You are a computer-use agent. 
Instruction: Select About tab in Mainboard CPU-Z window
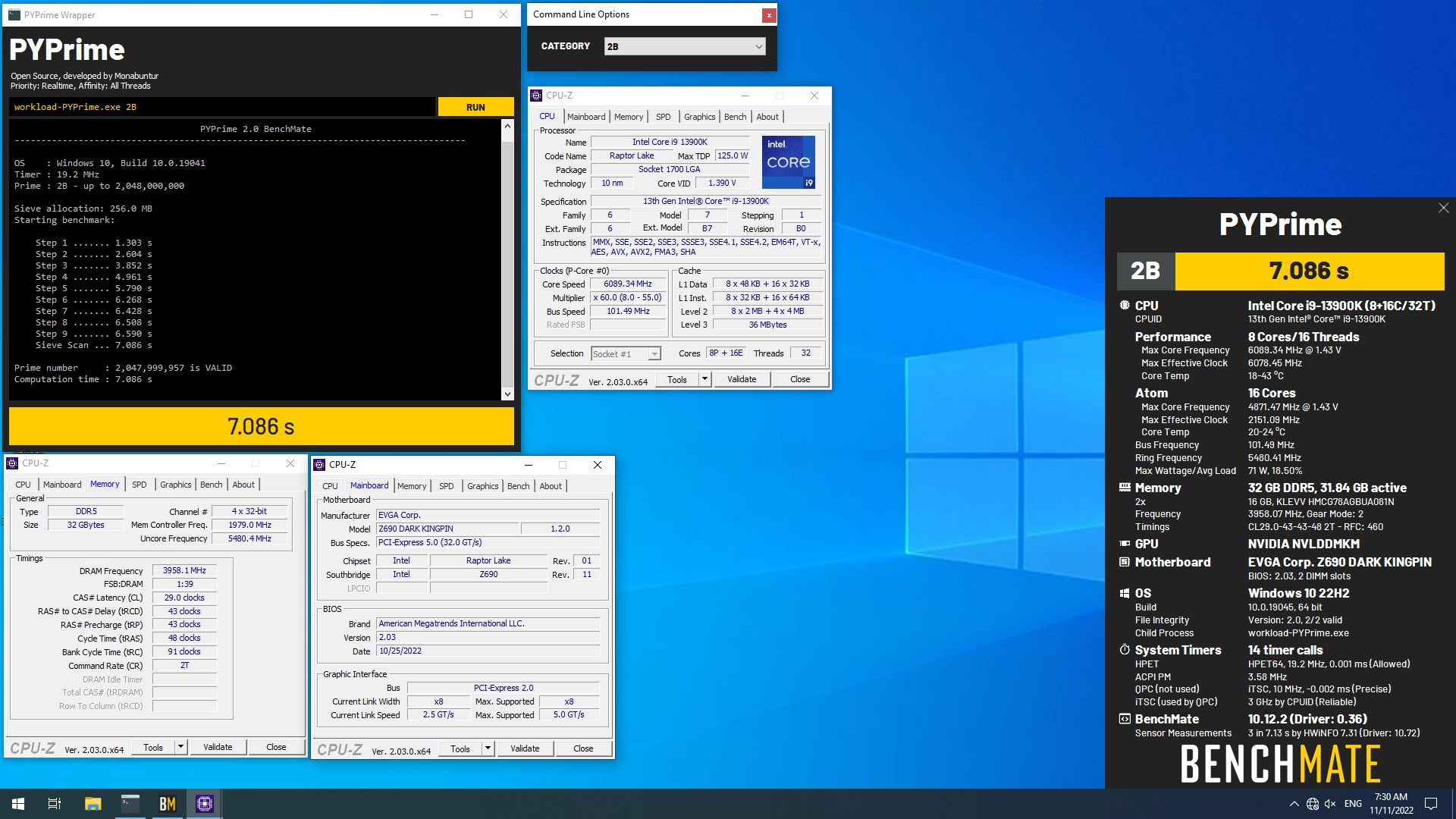point(551,486)
